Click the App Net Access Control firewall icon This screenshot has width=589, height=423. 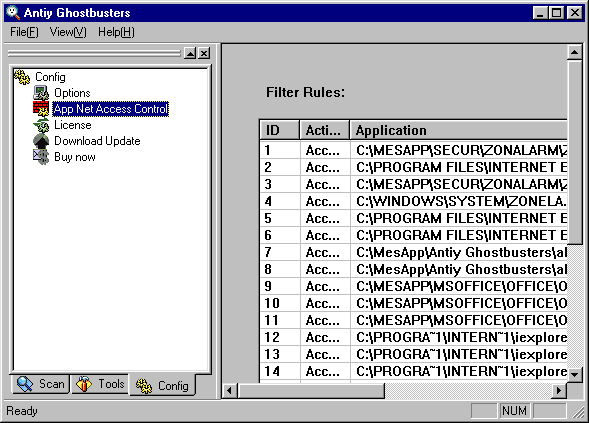point(41,109)
